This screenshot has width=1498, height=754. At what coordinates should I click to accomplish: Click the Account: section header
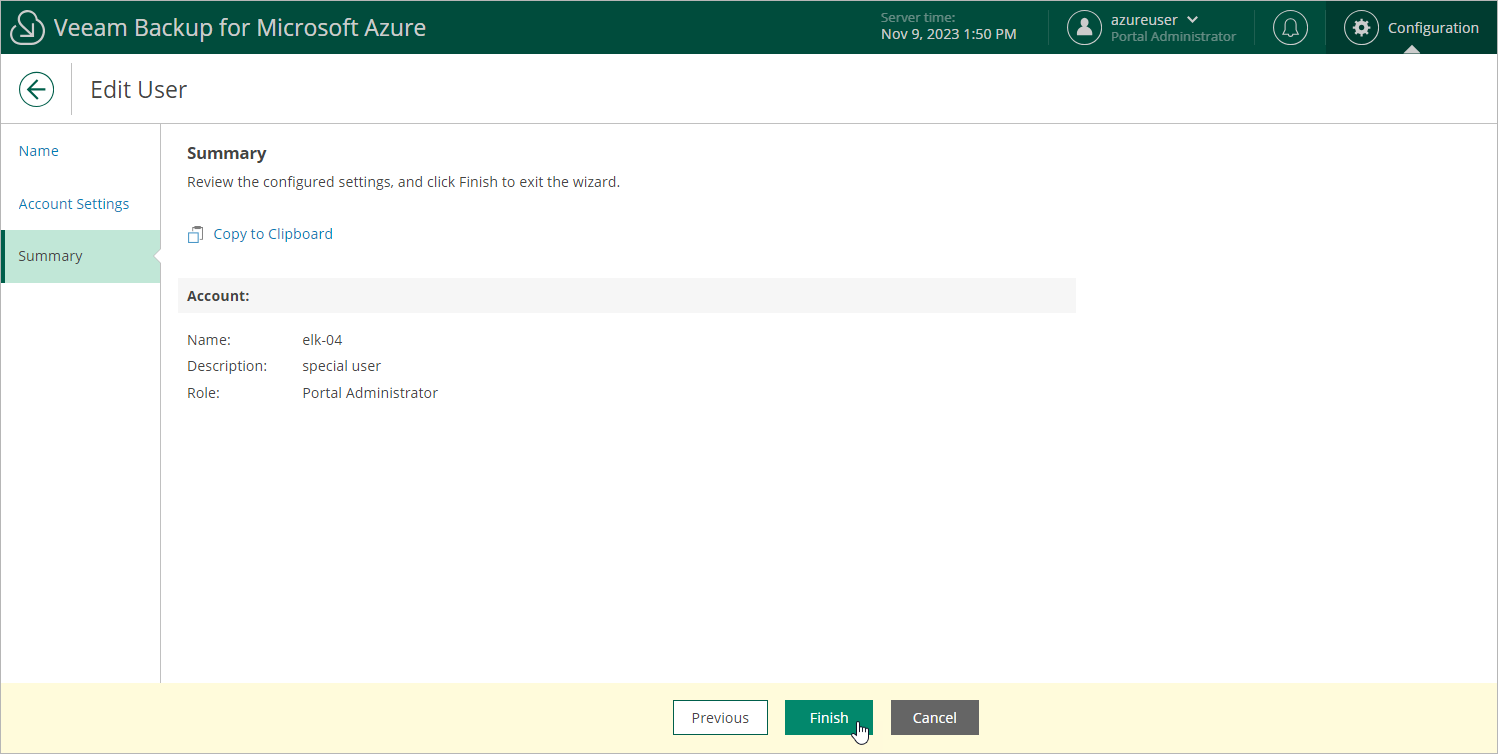626,296
